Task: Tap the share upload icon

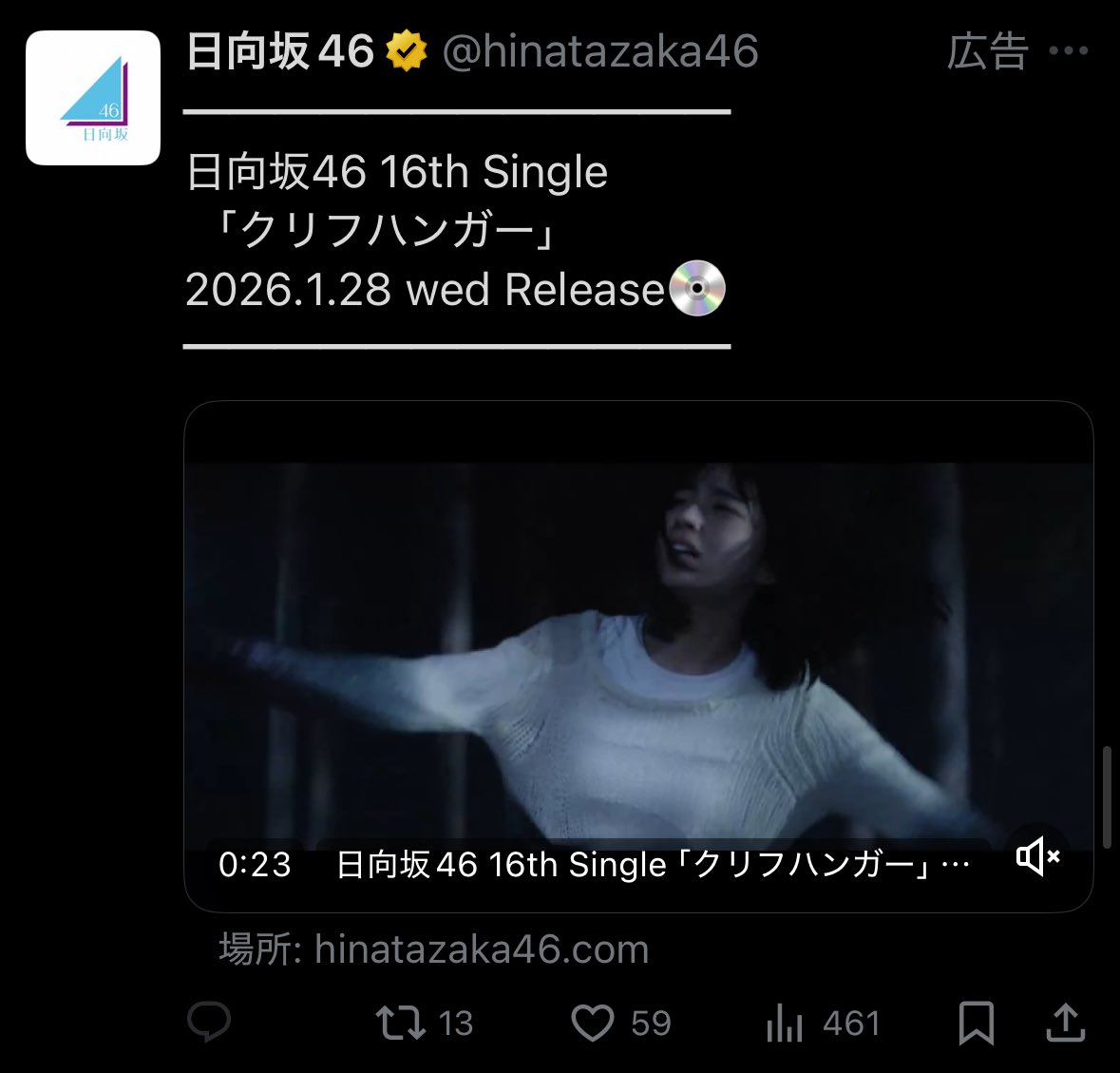Action: pos(1066,1023)
